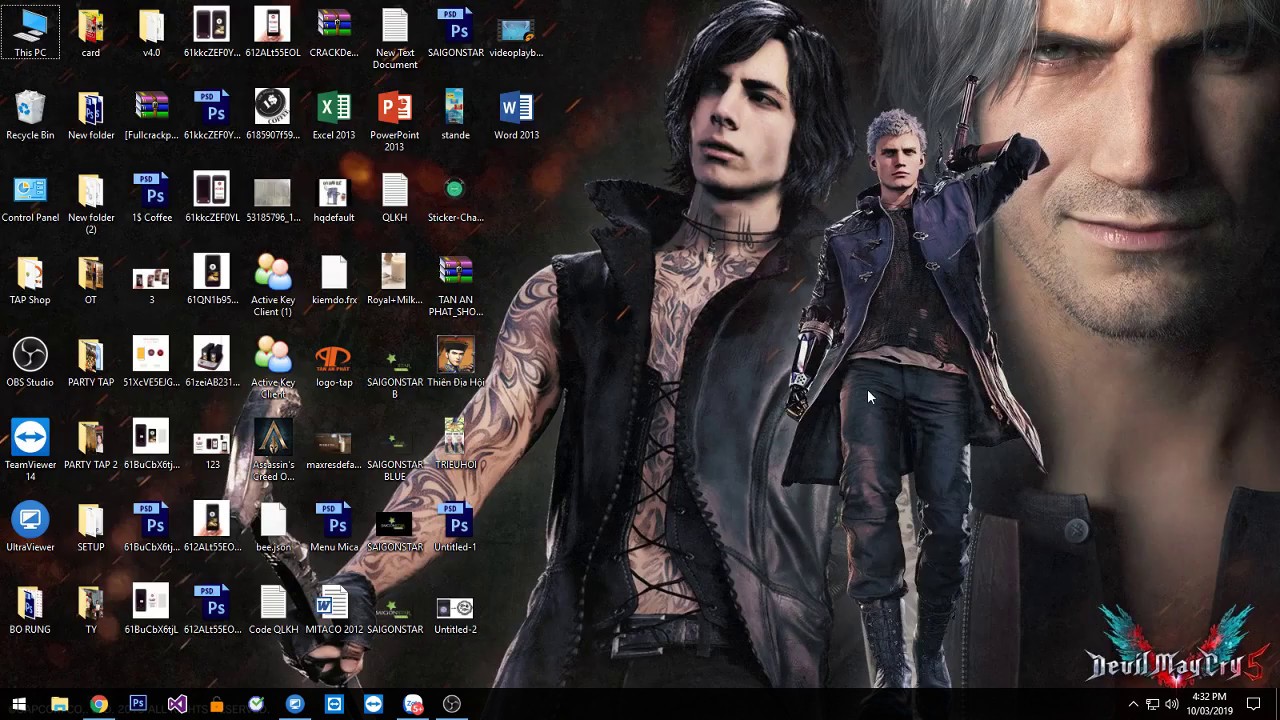1280x720 pixels.
Task: Open Photoshop from the taskbar
Action: point(138,704)
